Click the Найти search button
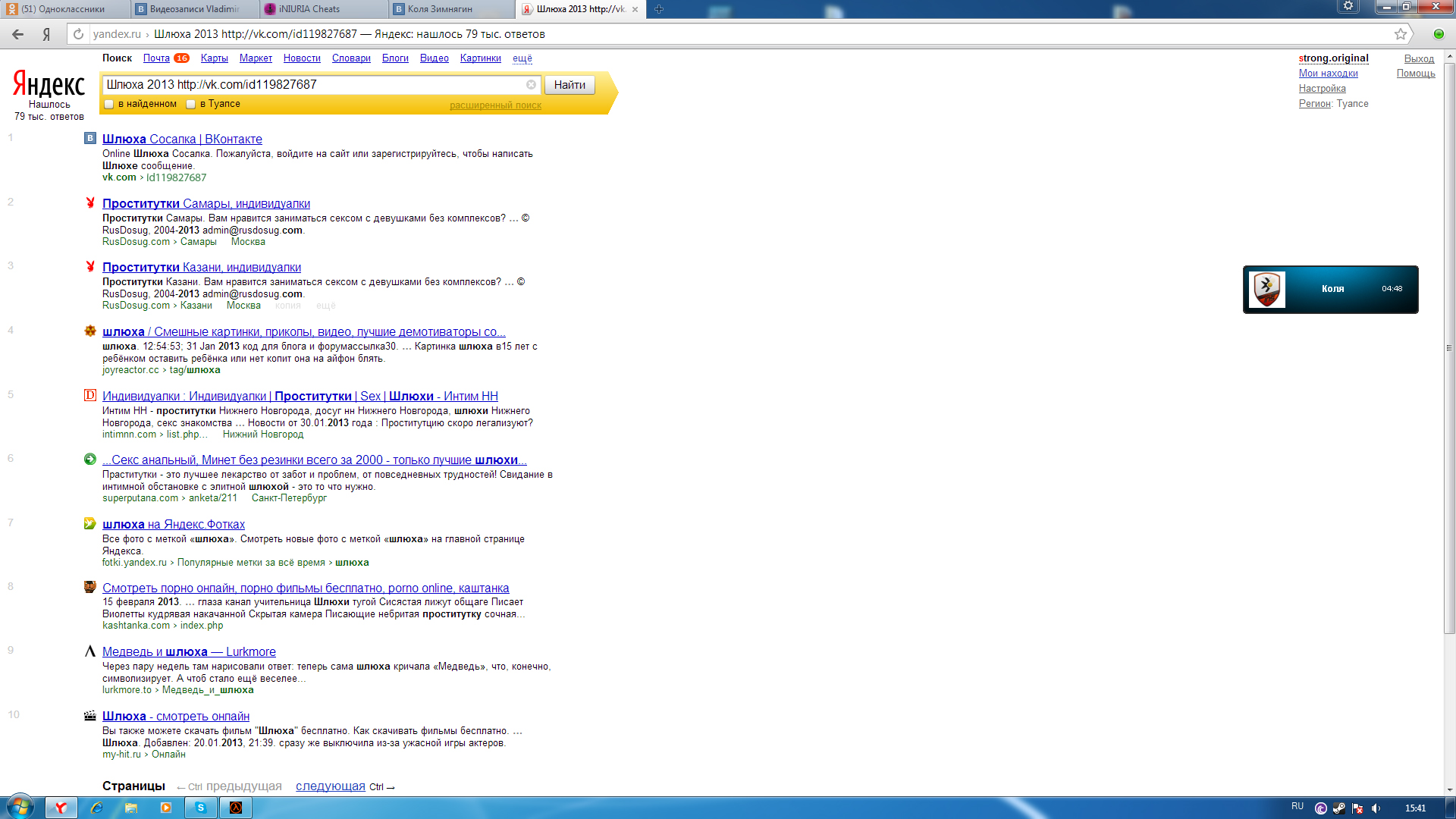Image resolution: width=1456 pixels, height=819 pixels. (570, 85)
